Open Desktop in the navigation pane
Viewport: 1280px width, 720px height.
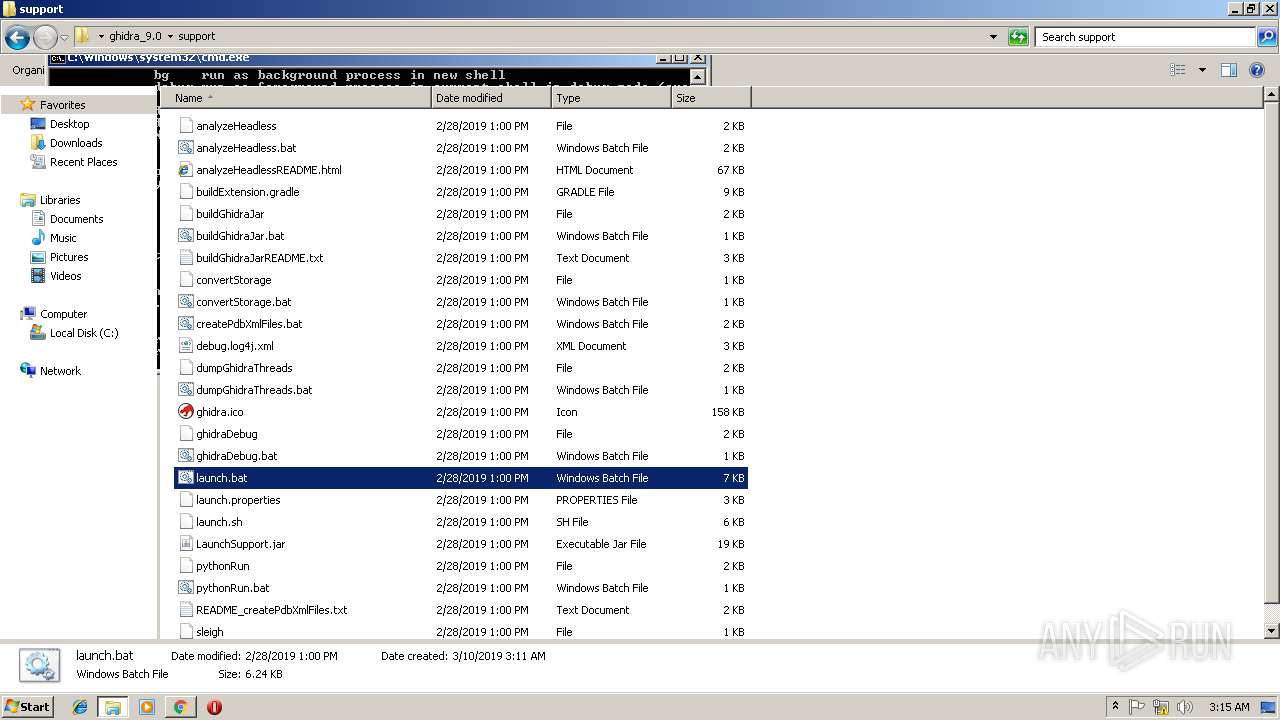tap(70, 124)
